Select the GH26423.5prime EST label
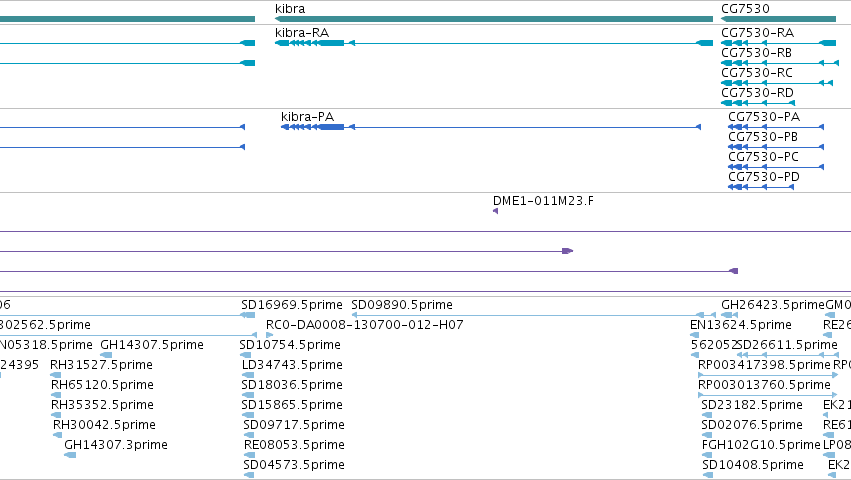This screenshot has height=480, width=851. 773,305
